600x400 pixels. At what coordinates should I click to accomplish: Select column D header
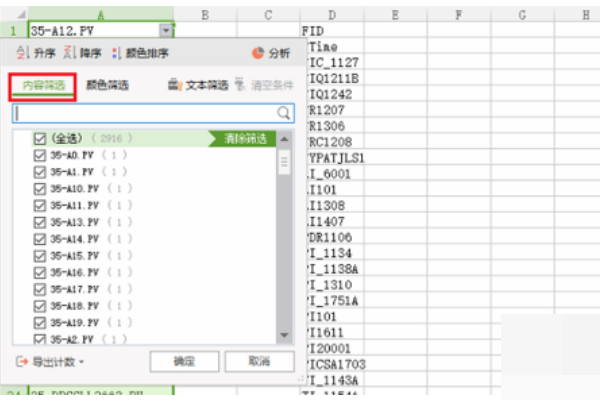[x=332, y=15]
